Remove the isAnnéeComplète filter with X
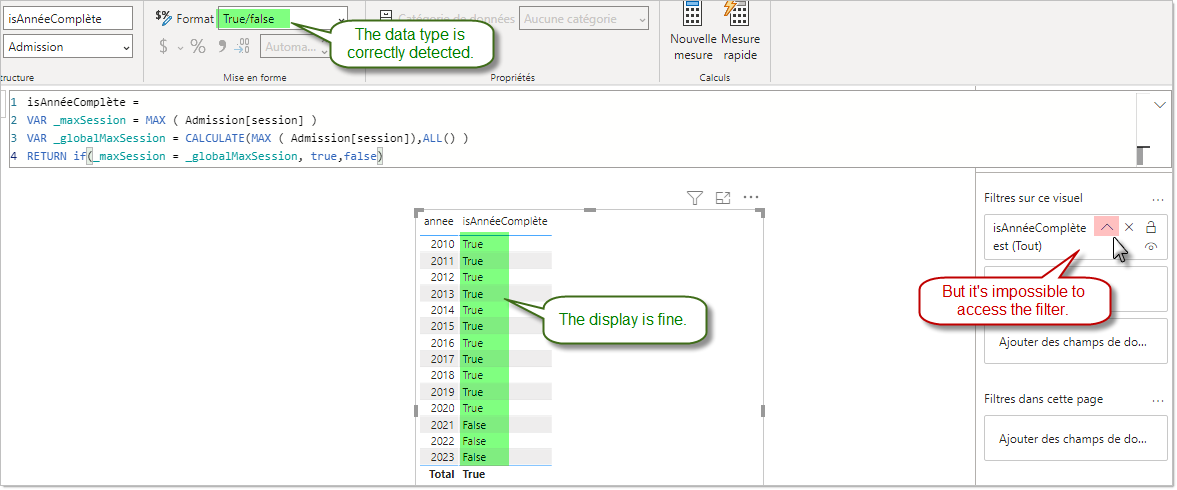The height and width of the screenshot is (490, 1177). coord(1129,227)
